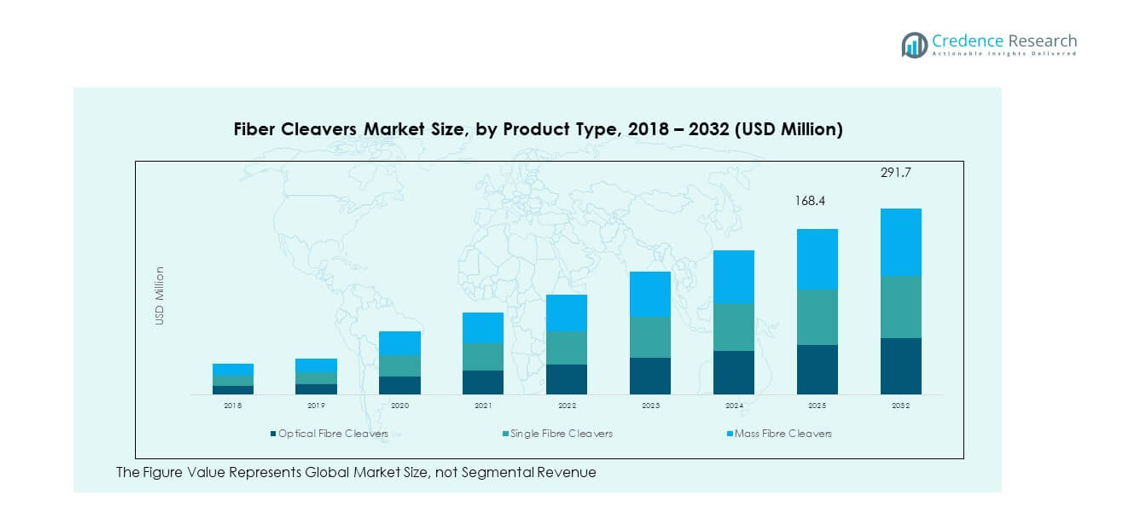This screenshot has height=521, width=1142.
Task: Select the Single Fibre Cleavers legend label
Action: tap(562, 434)
